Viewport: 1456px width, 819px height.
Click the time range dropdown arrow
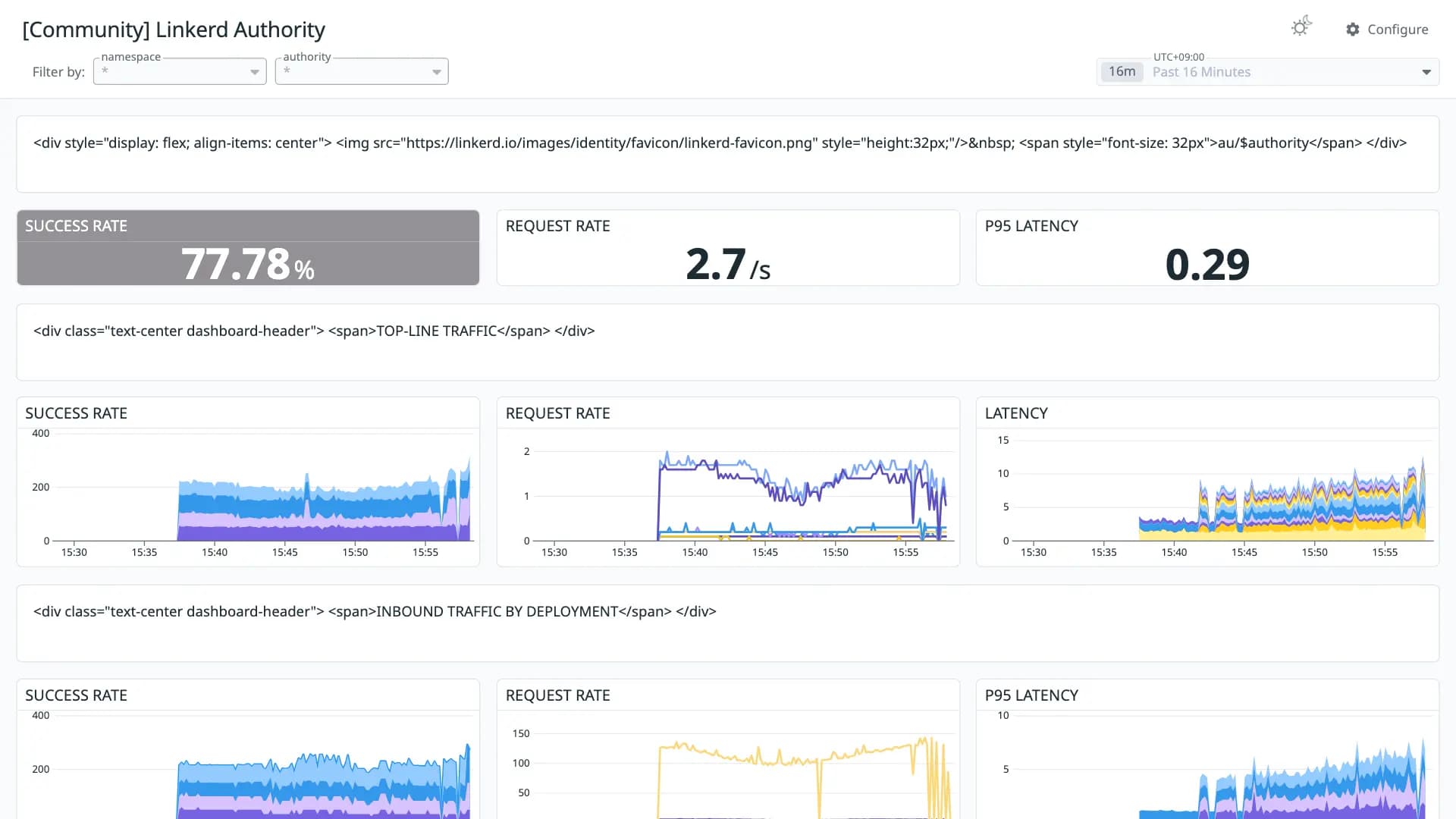(x=1426, y=73)
